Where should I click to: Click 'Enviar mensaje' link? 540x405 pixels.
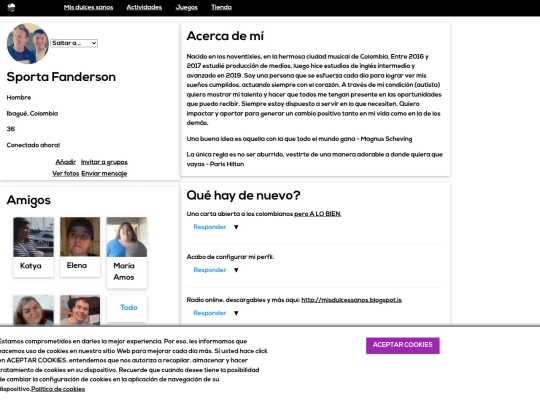click(104, 174)
